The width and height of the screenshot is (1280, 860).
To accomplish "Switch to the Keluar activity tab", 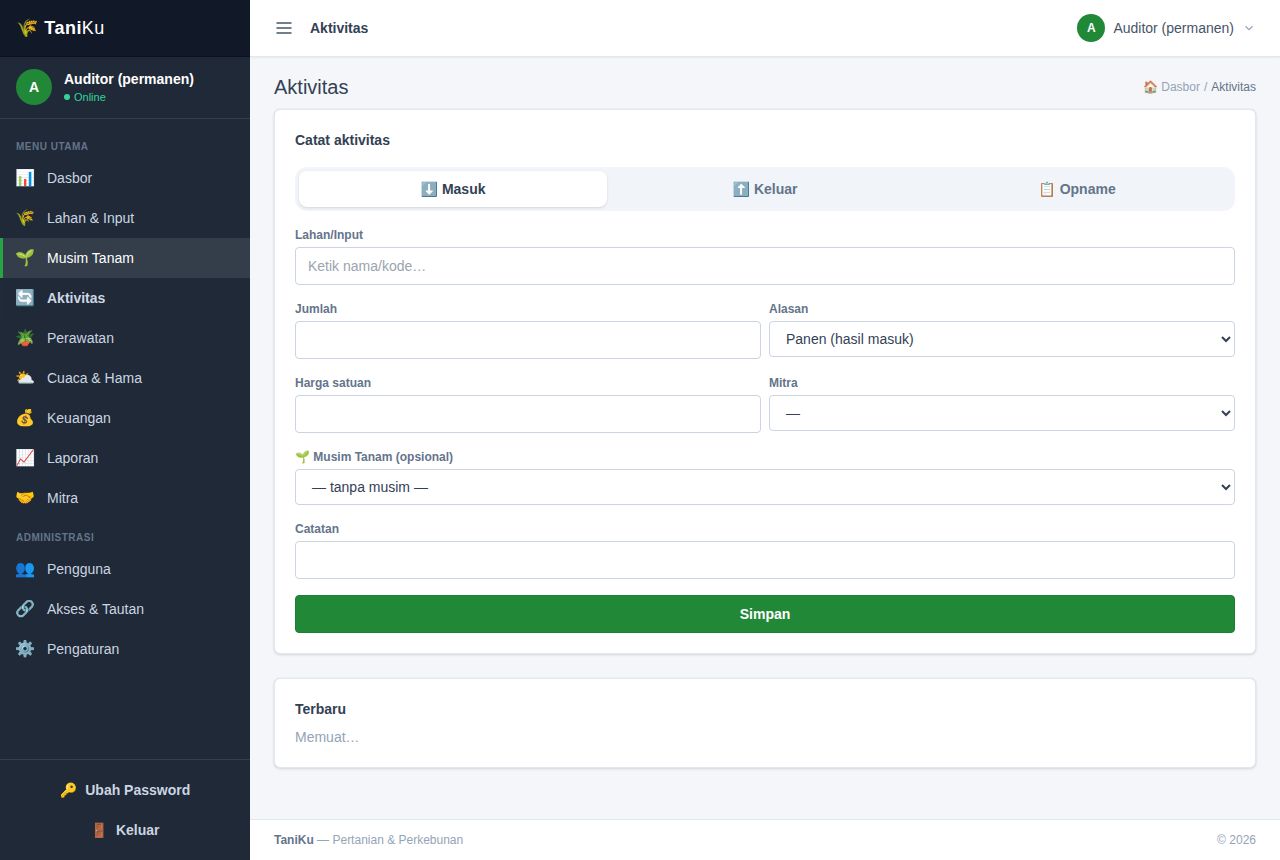I will [x=765, y=189].
